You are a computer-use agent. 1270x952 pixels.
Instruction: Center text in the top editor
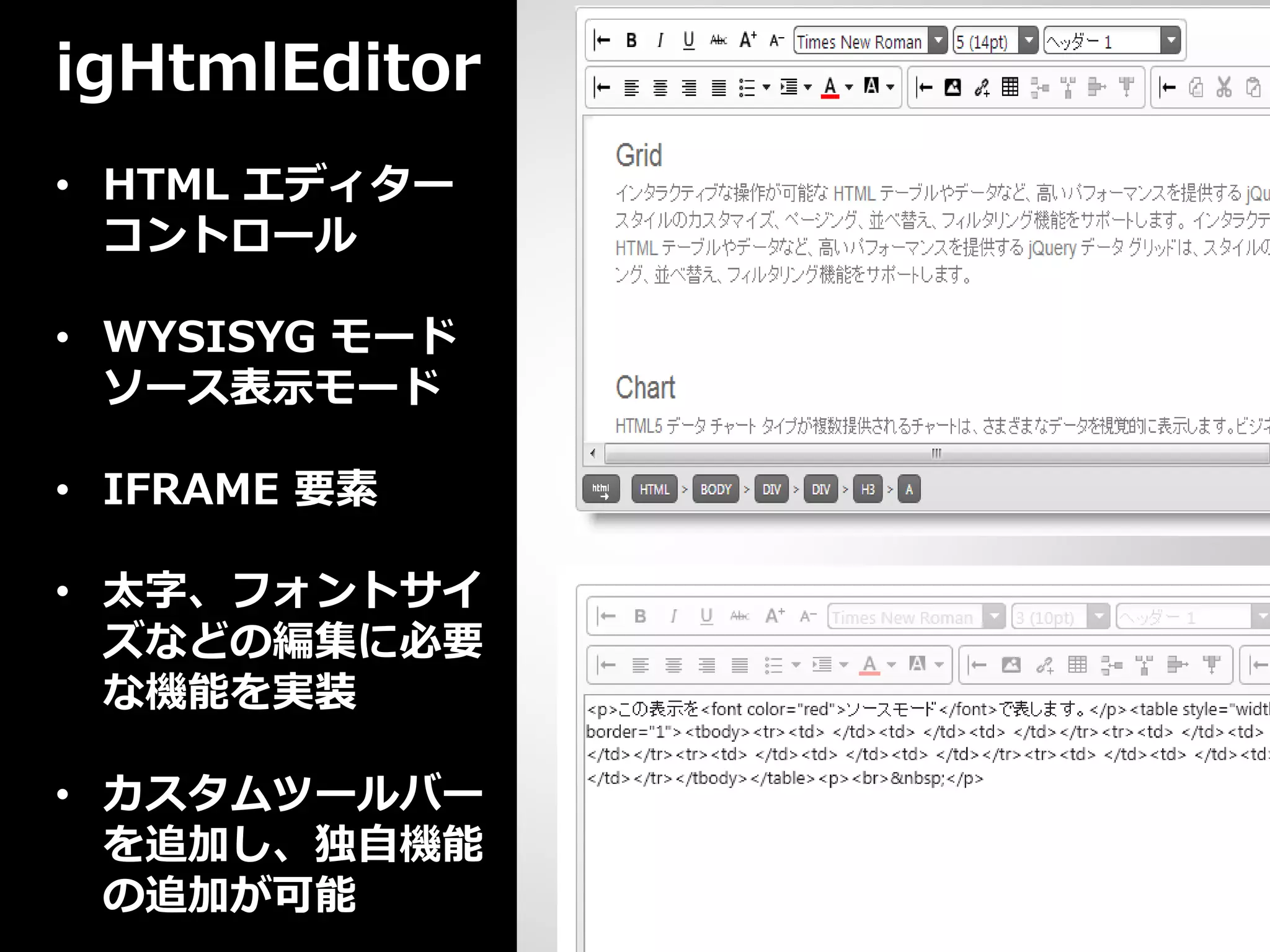tap(660, 88)
